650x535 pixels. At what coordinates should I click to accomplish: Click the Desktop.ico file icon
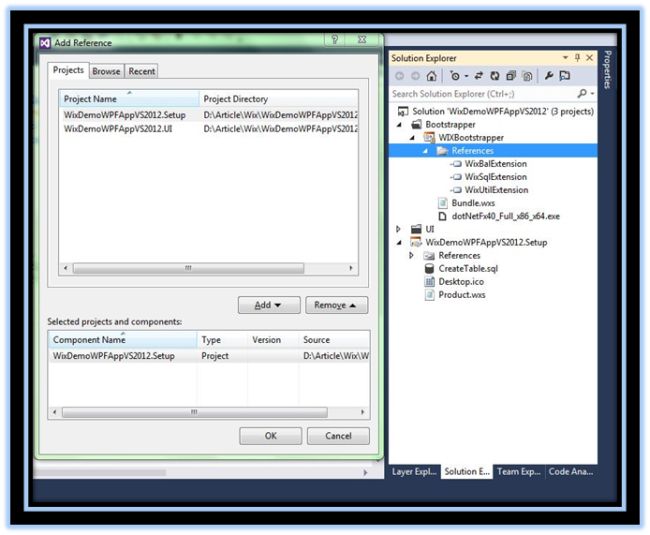[x=429, y=282]
